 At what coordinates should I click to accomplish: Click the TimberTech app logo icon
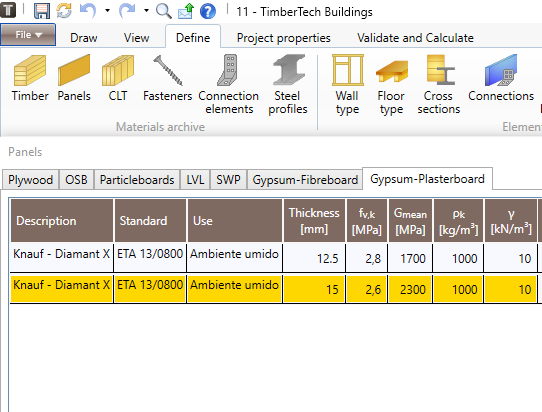[8, 10]
